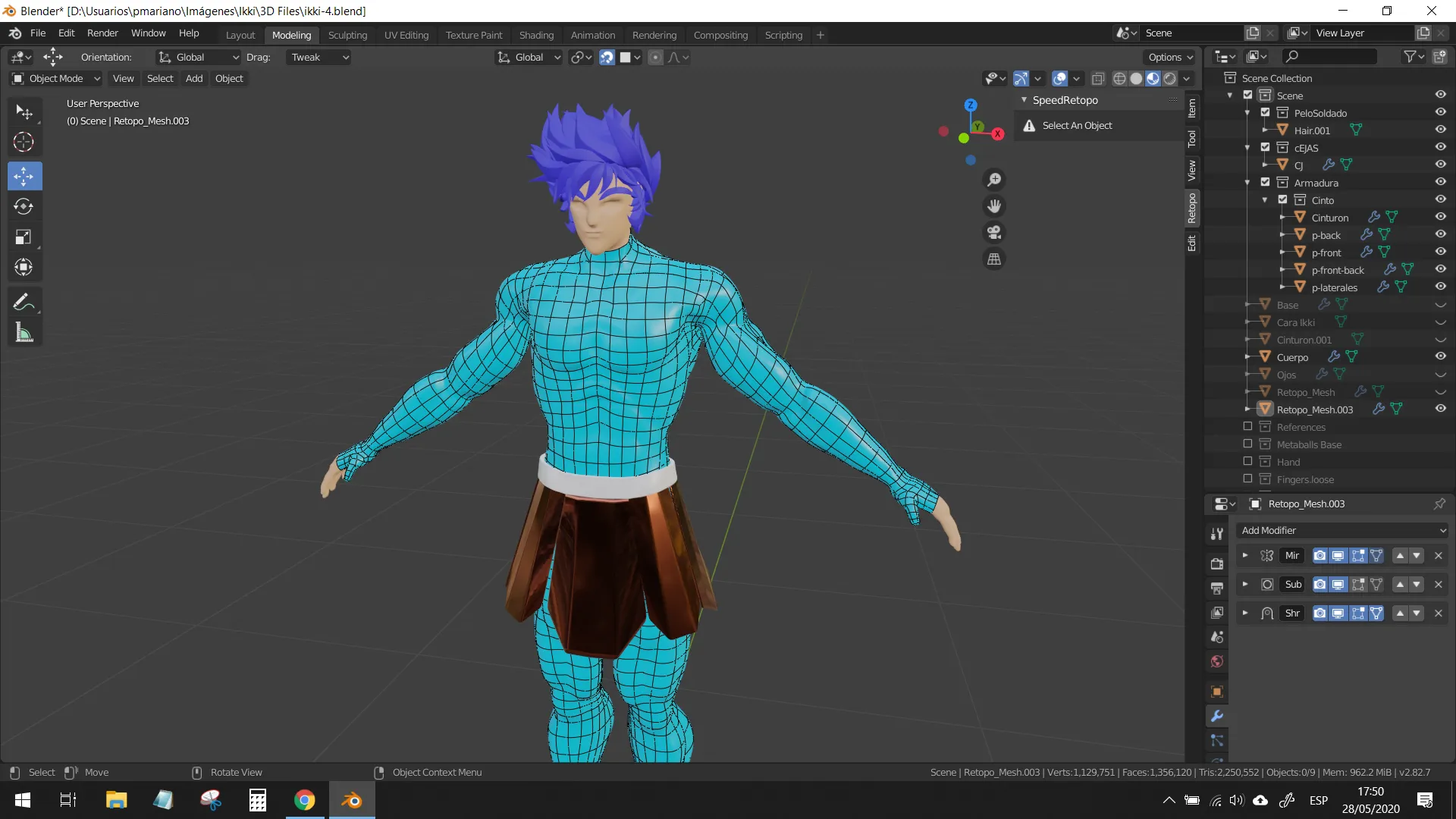Enable the Hand collection checkbox
Screen dimensions: 1456x819
tap(1247, 461)
